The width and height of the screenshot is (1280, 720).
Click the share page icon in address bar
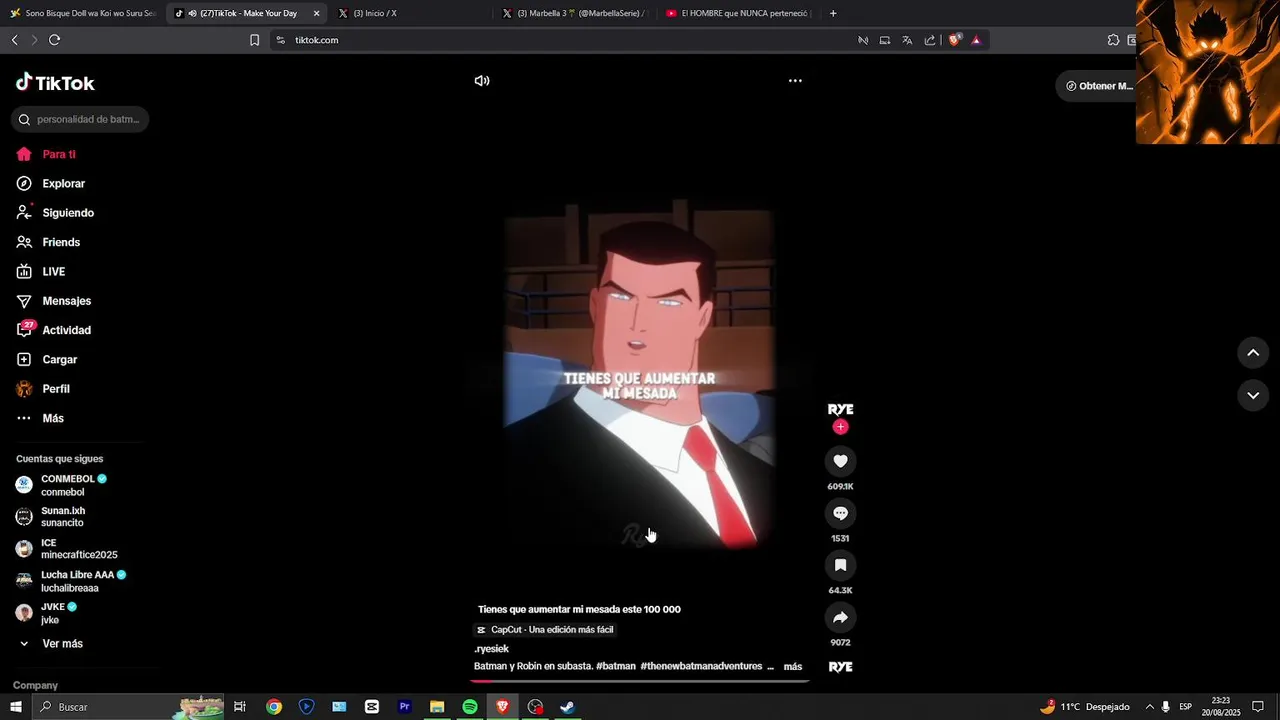[x=930, y=40]
